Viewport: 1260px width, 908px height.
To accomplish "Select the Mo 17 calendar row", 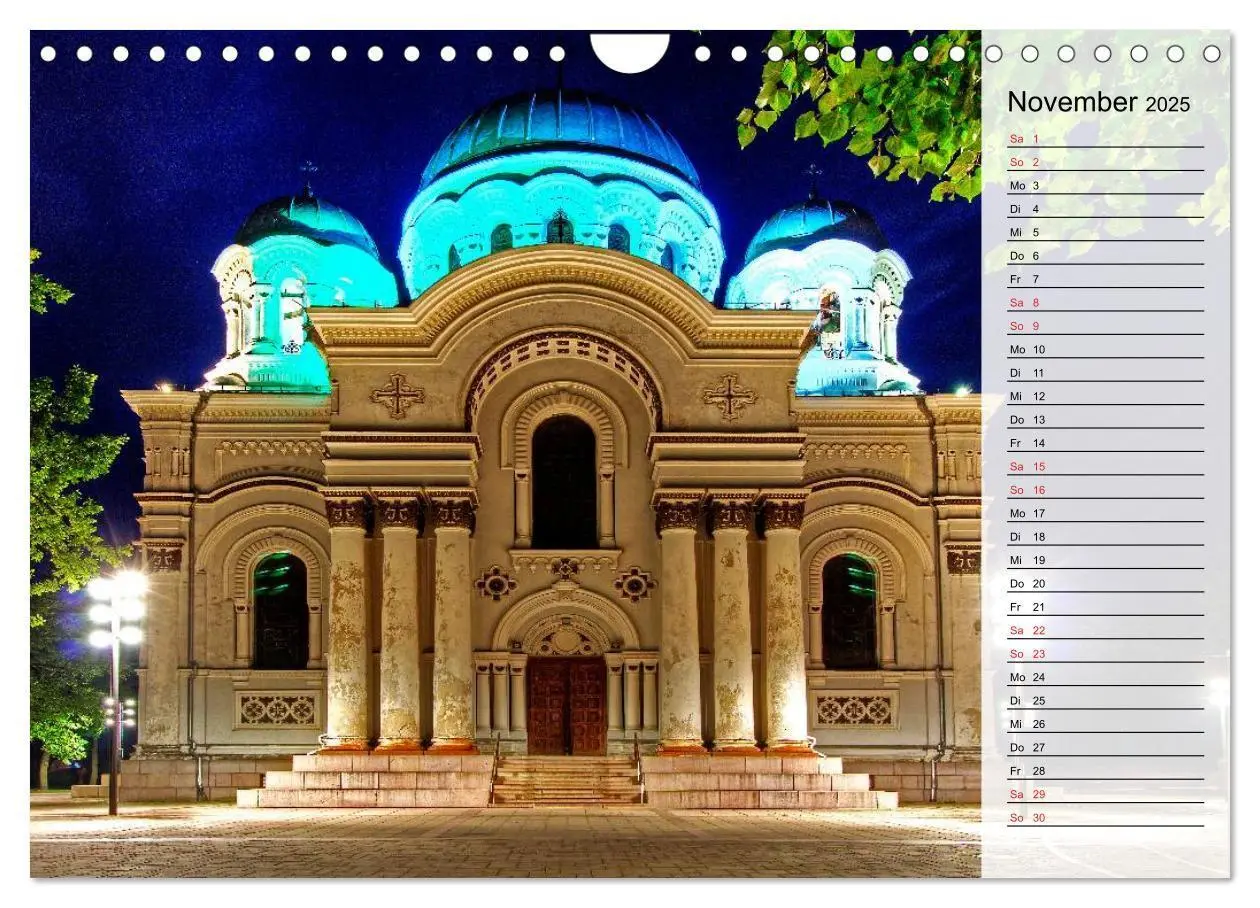I will click(x=1105, y=513).
